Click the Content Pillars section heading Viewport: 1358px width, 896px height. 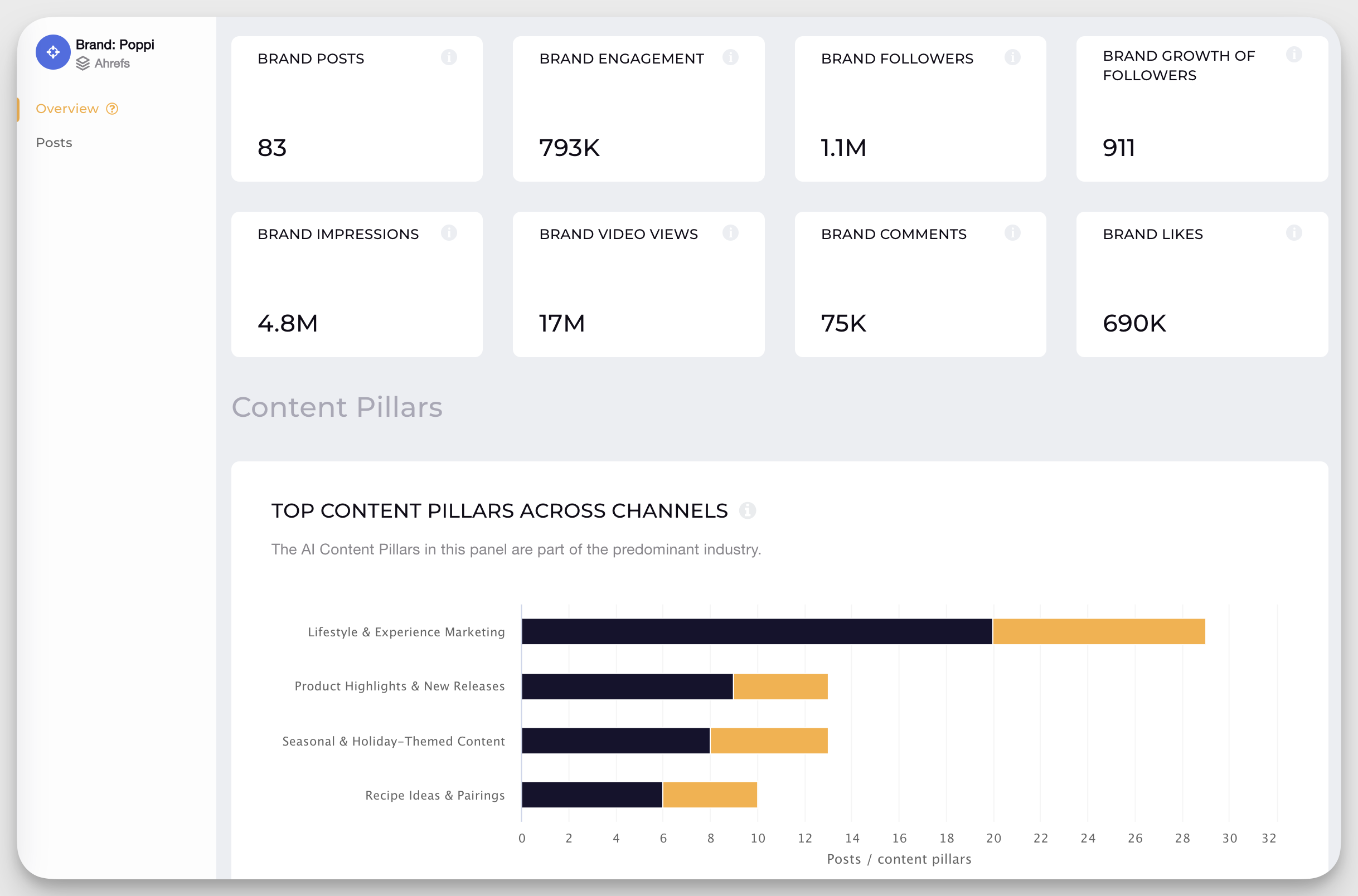coord(337,407)
